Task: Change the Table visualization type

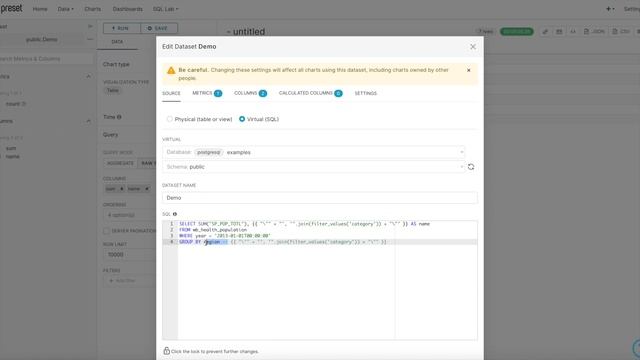Action: click(113, 91)
